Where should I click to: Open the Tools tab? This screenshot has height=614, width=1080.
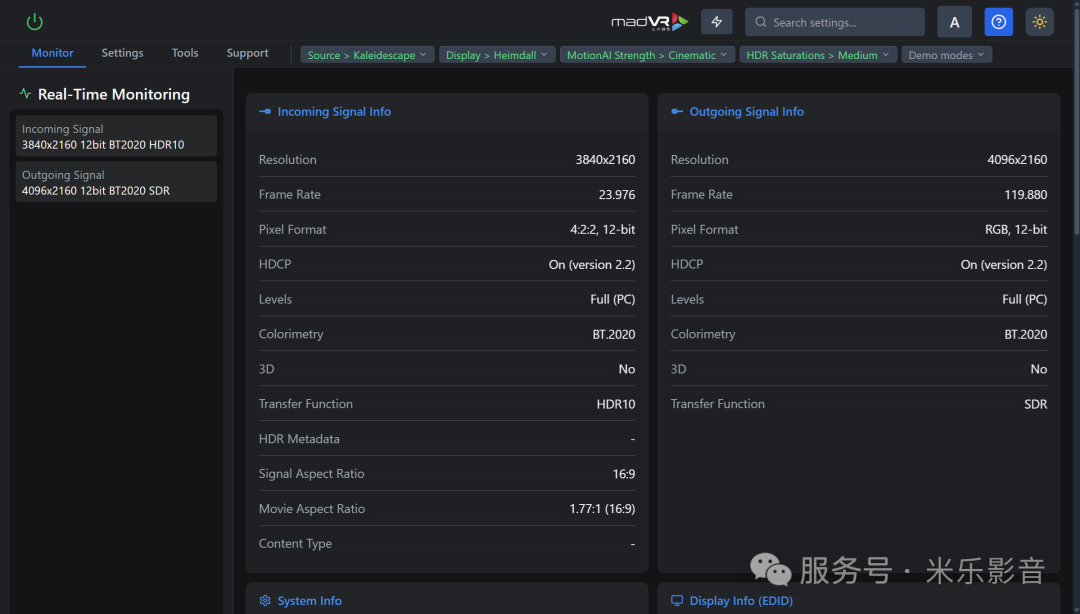(185, 53)
